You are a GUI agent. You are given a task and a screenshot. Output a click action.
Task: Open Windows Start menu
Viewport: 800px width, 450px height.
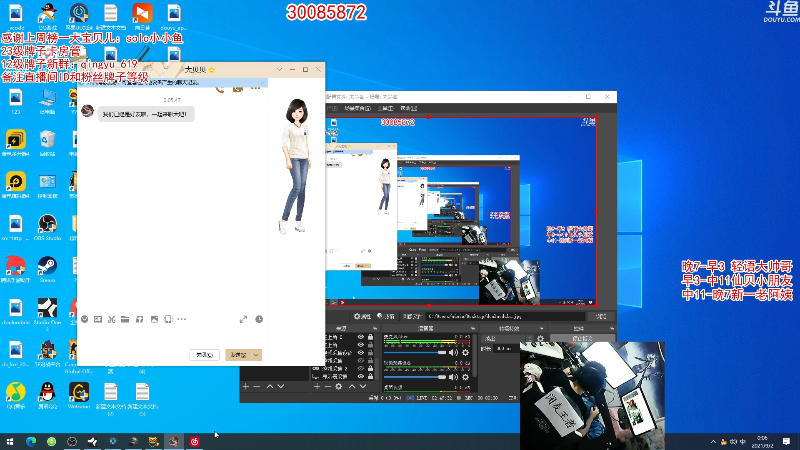pos(10,442)
